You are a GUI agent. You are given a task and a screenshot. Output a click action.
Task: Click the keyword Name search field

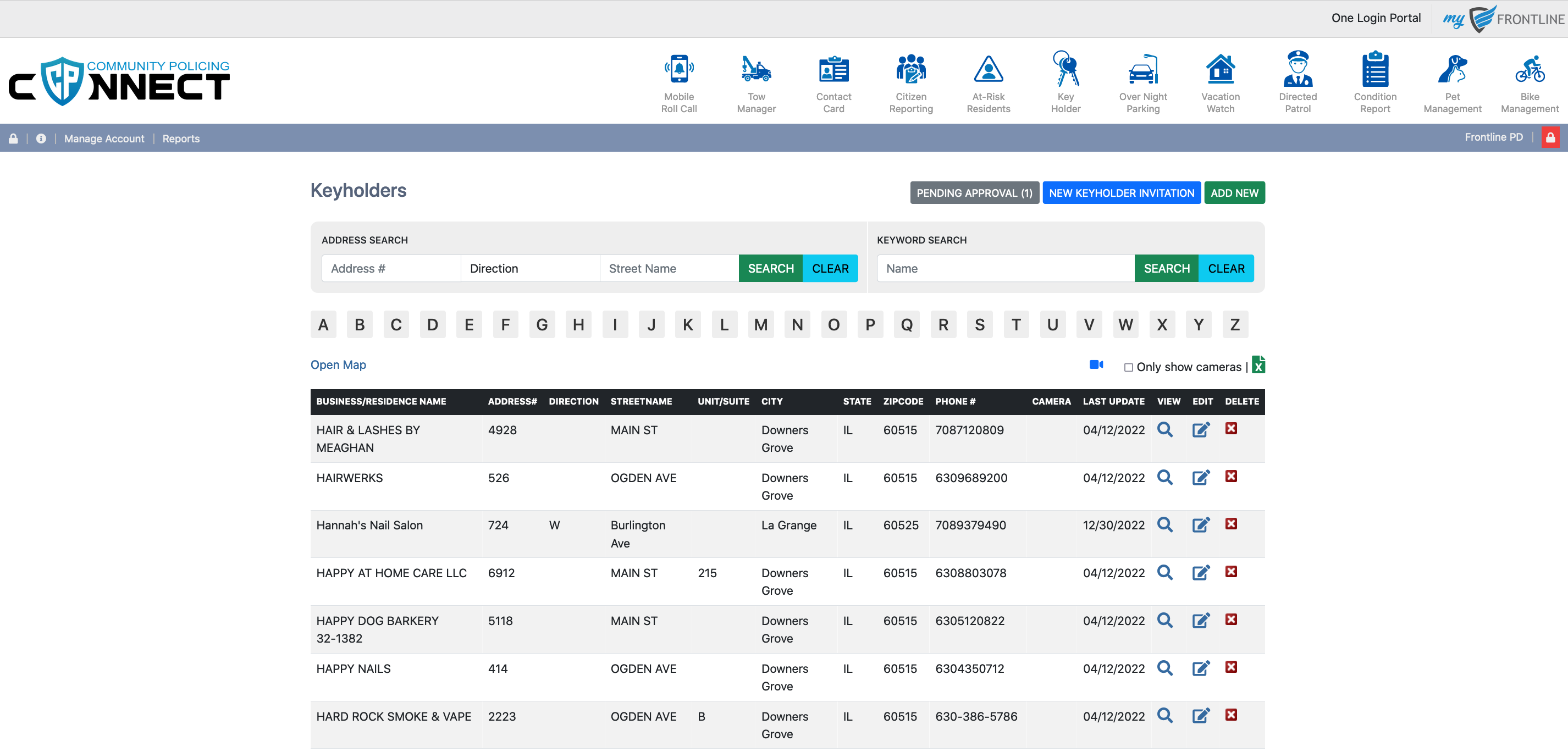[x=1005, y=268]
